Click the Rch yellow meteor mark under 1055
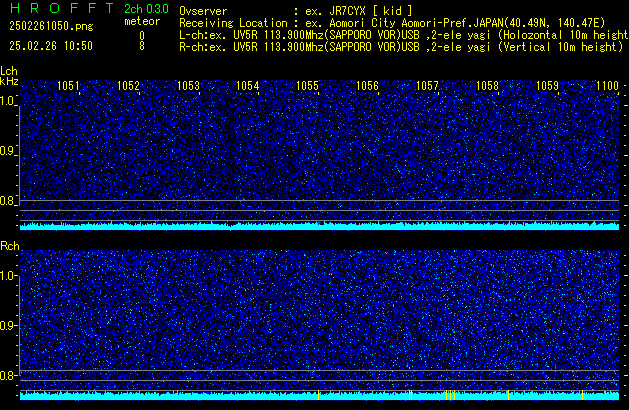 319,395
